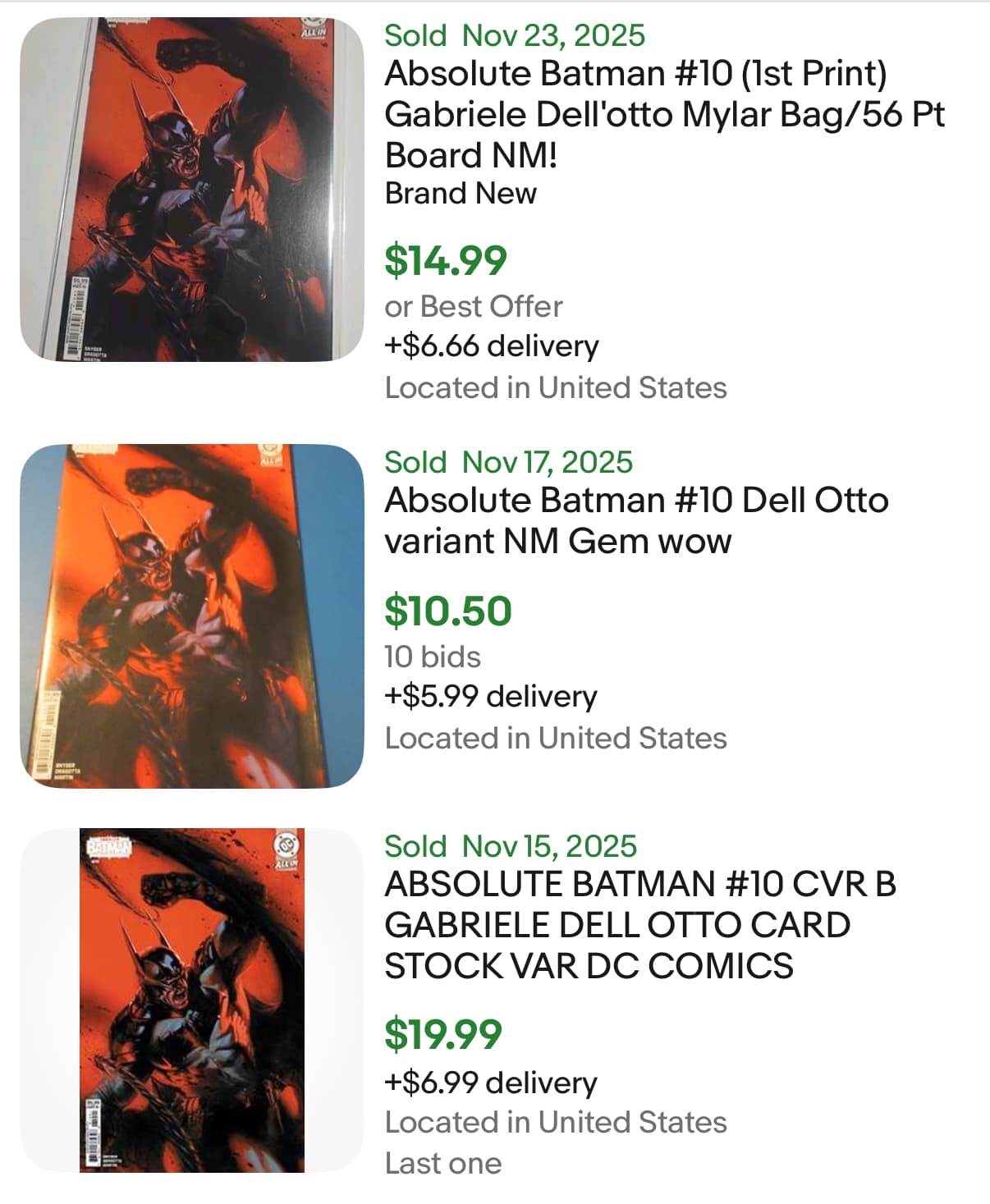Click the 'Sold Nov 17, 2025' label

(508, 462)
